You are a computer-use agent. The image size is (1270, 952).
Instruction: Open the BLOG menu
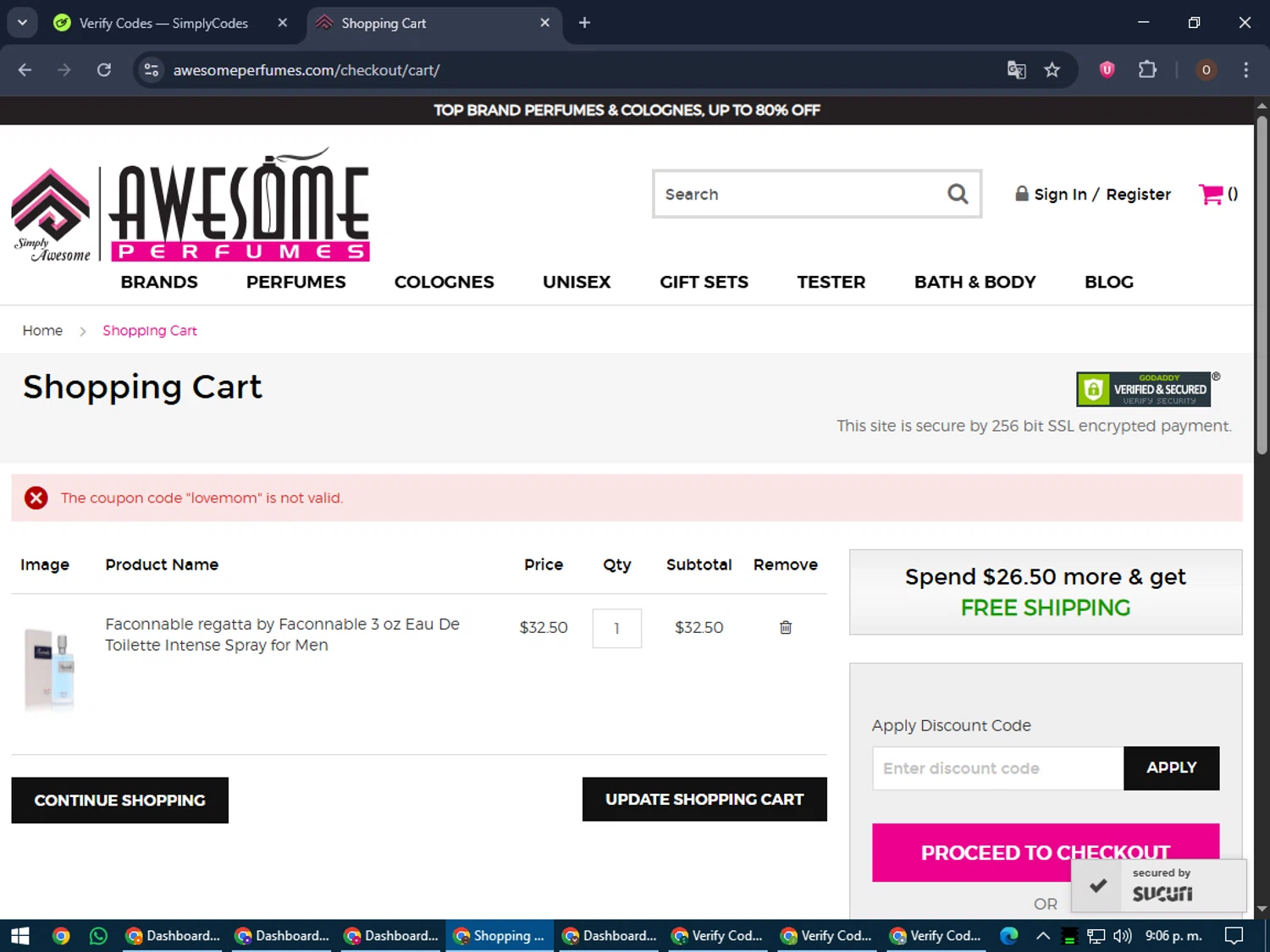1108,282
